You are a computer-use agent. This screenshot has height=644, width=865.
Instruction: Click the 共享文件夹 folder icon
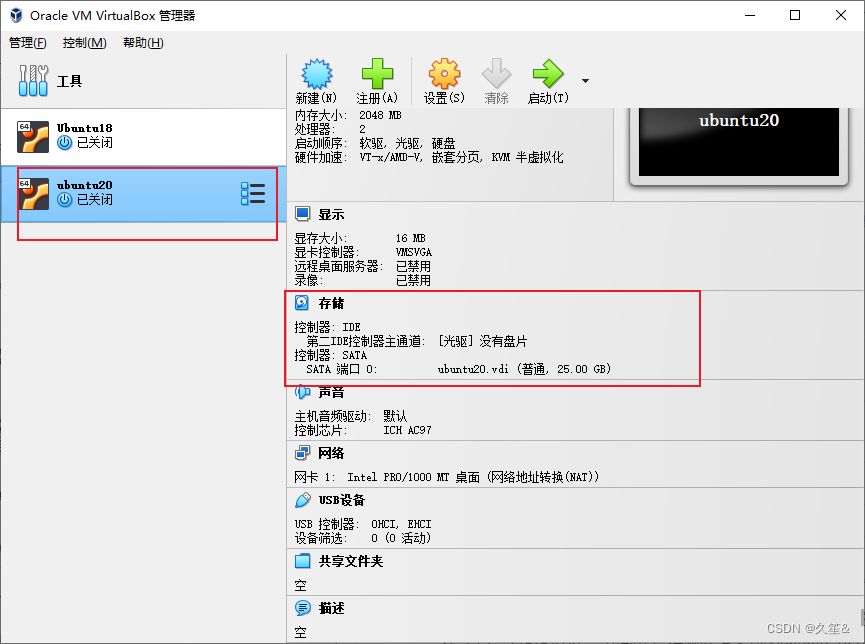[x=302, y=561]
